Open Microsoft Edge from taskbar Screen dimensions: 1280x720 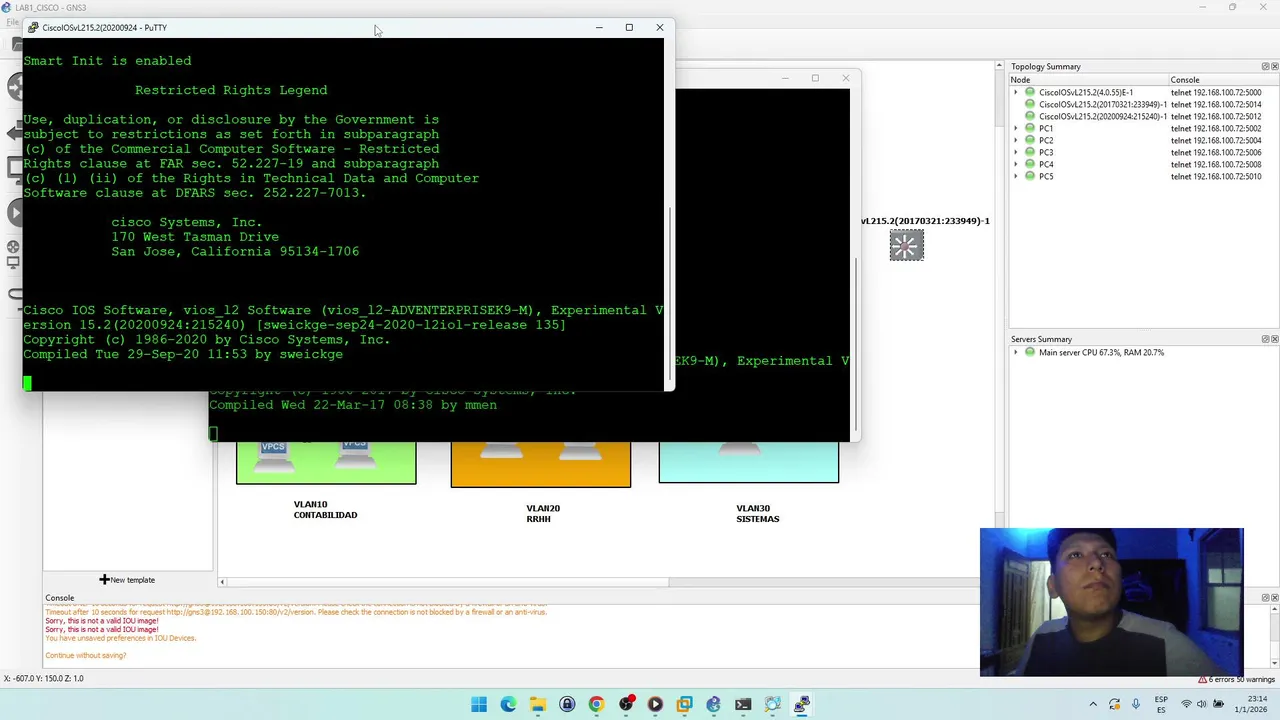(508, 704)
